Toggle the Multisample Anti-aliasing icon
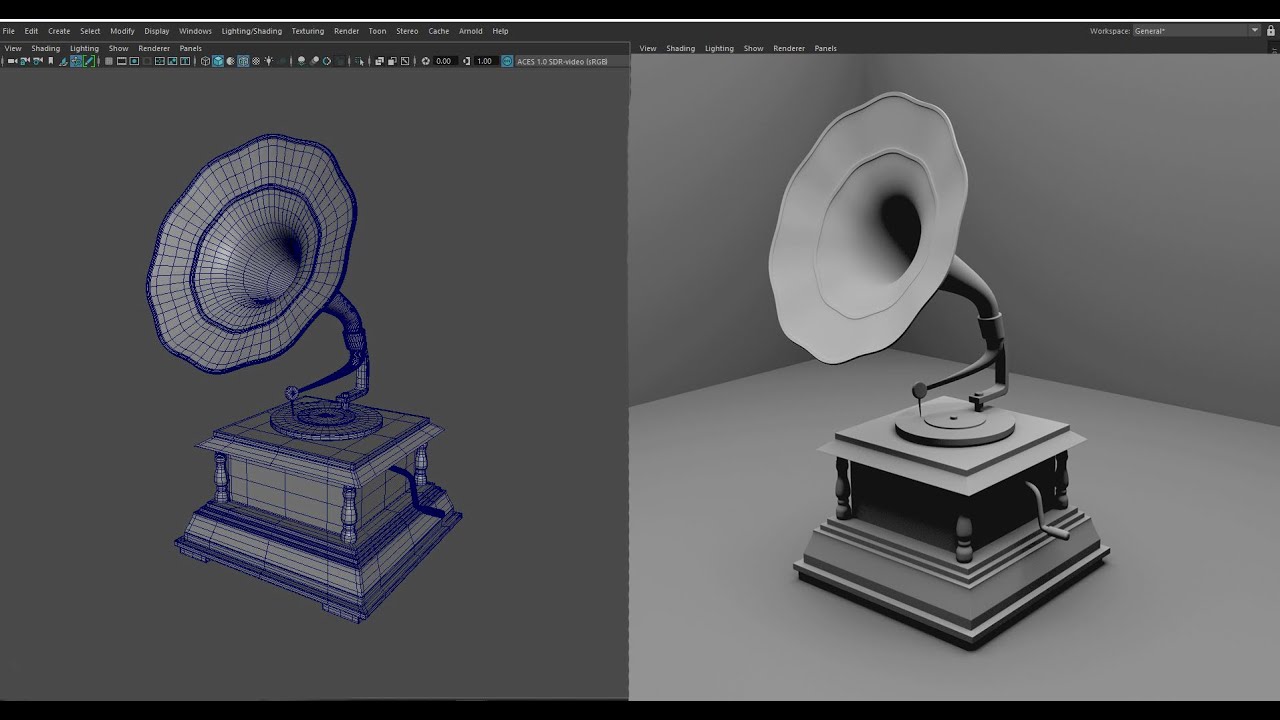Viewport: 1280px width, 720px height. (x=327, y=61)
